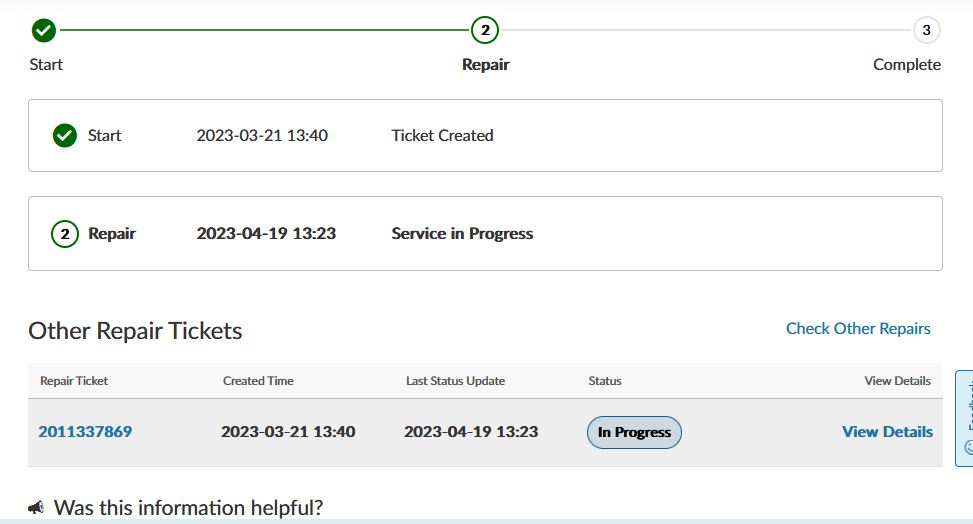973x524 pixels.
Task: Select the Service in Progress text
Action: (x=462, y=234)
